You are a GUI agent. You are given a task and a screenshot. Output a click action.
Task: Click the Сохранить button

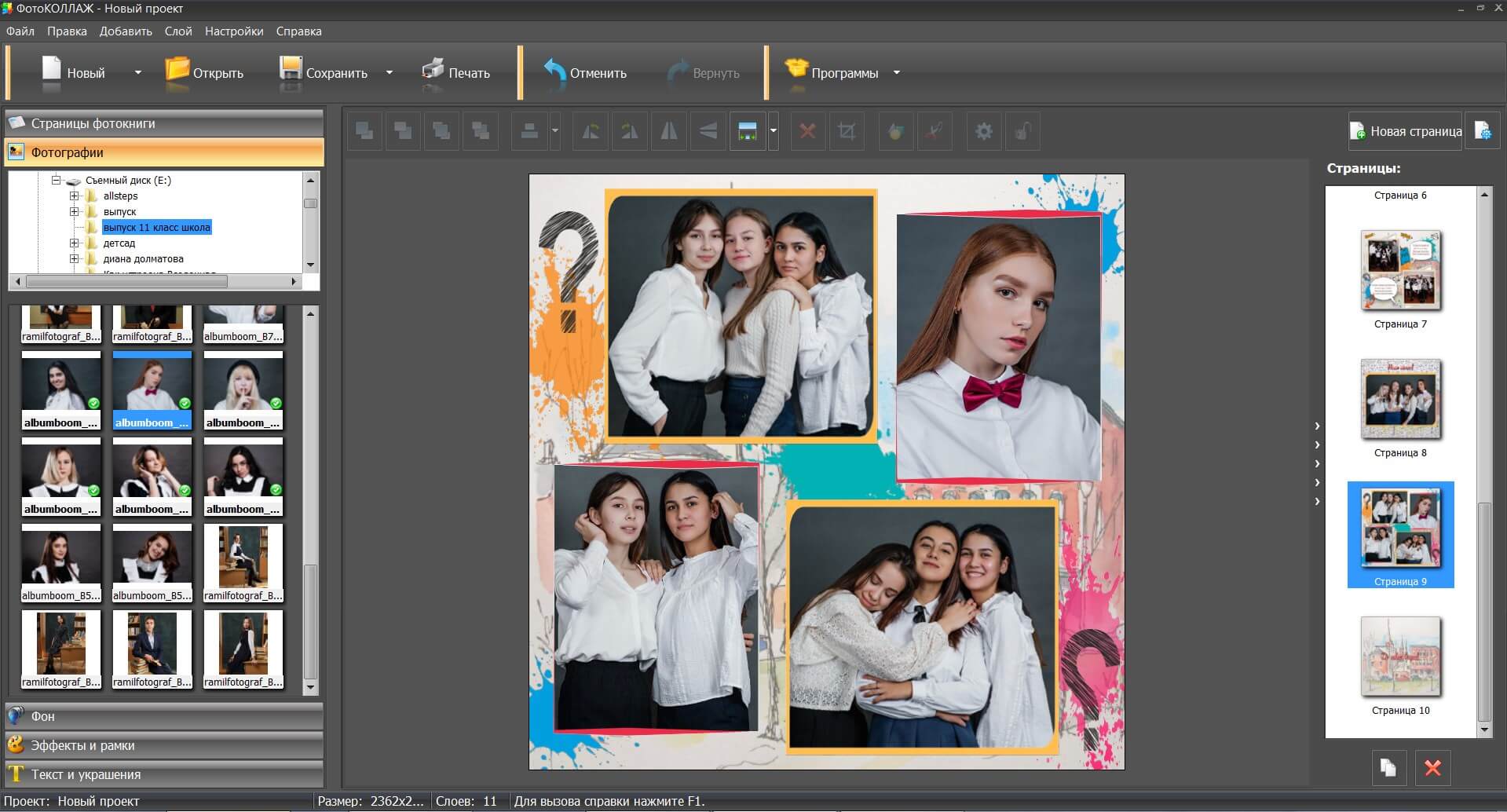324,72
